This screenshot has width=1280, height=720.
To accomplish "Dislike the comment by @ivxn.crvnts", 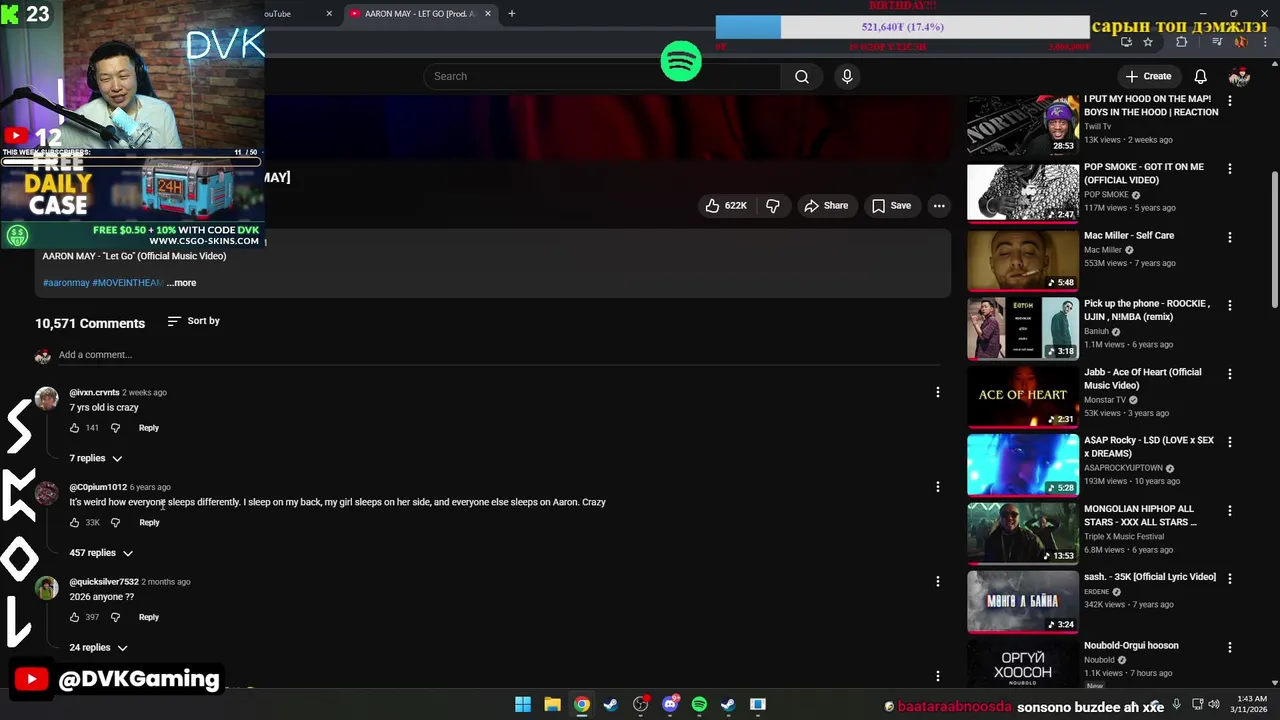I will tap(115, 428).
